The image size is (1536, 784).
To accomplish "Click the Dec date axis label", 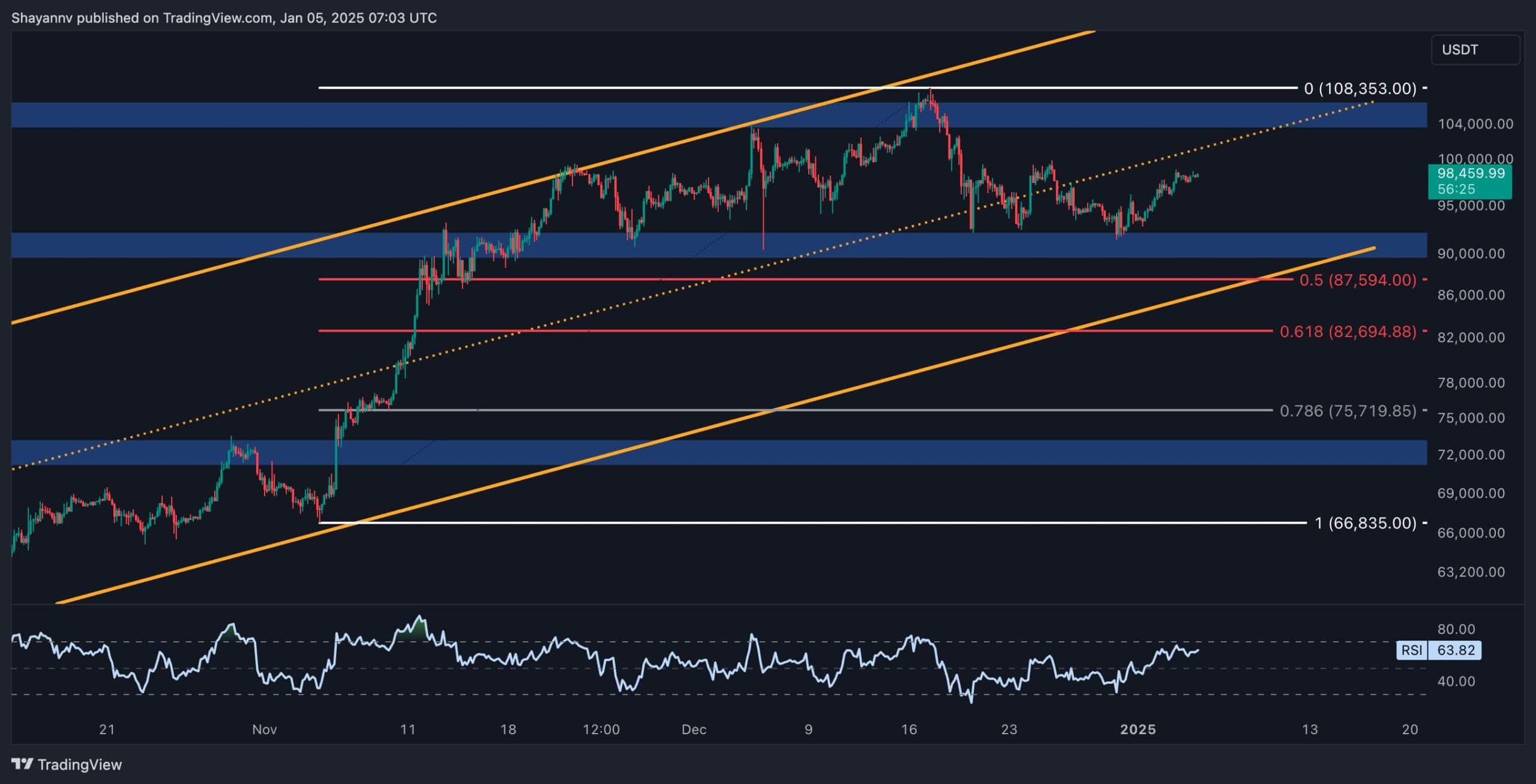I will tap(694, 730).
